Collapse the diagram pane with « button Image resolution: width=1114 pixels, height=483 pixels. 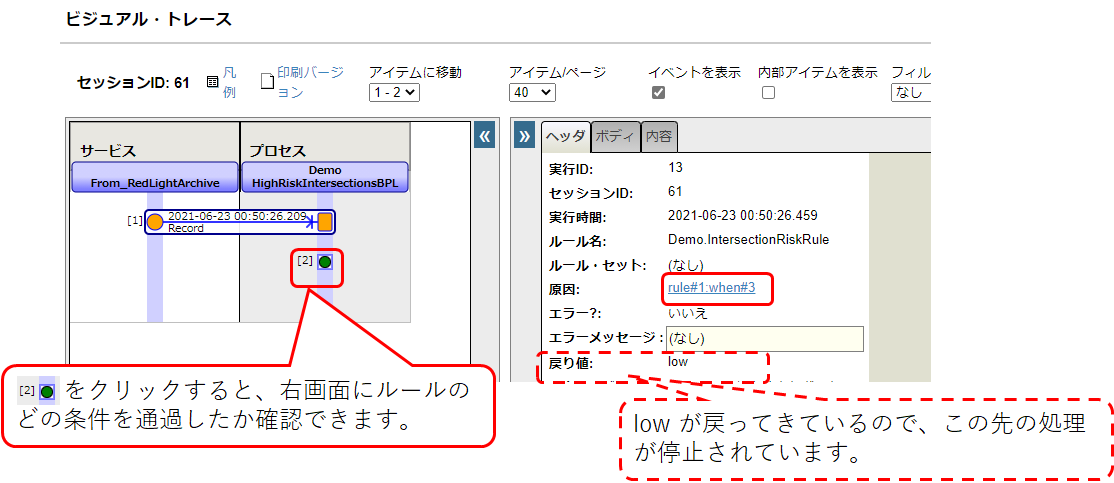click(x=485, y=137)
